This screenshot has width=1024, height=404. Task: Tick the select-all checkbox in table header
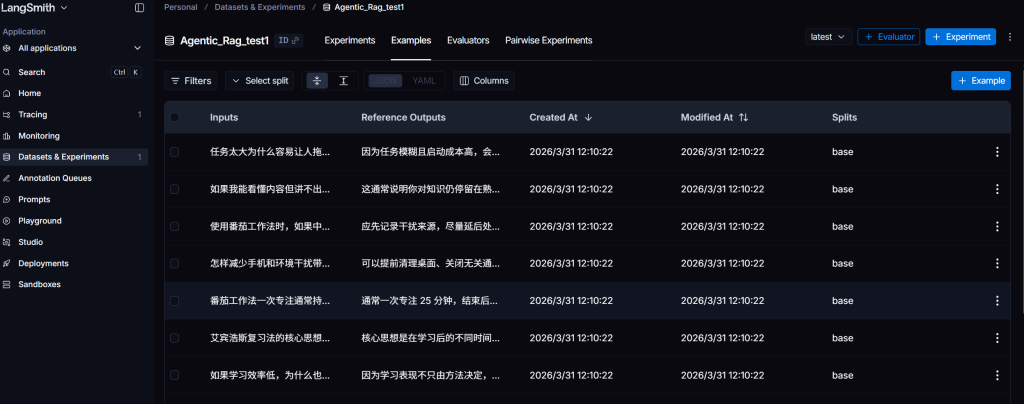tap(174, 117)
